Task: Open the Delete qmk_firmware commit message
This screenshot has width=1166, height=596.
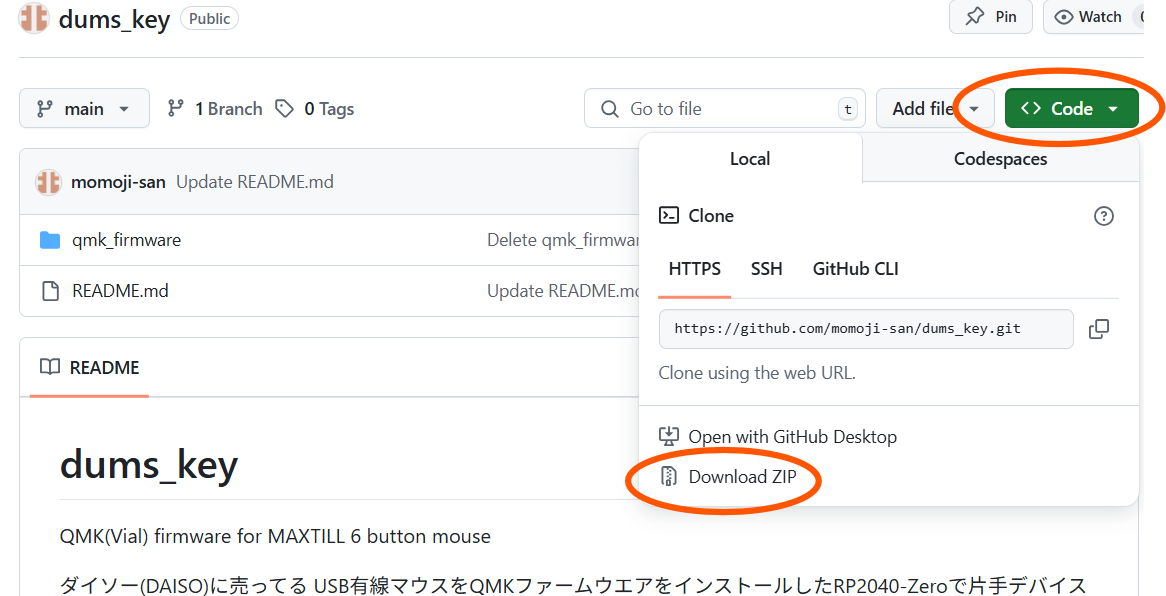Action: coord(564,240)
